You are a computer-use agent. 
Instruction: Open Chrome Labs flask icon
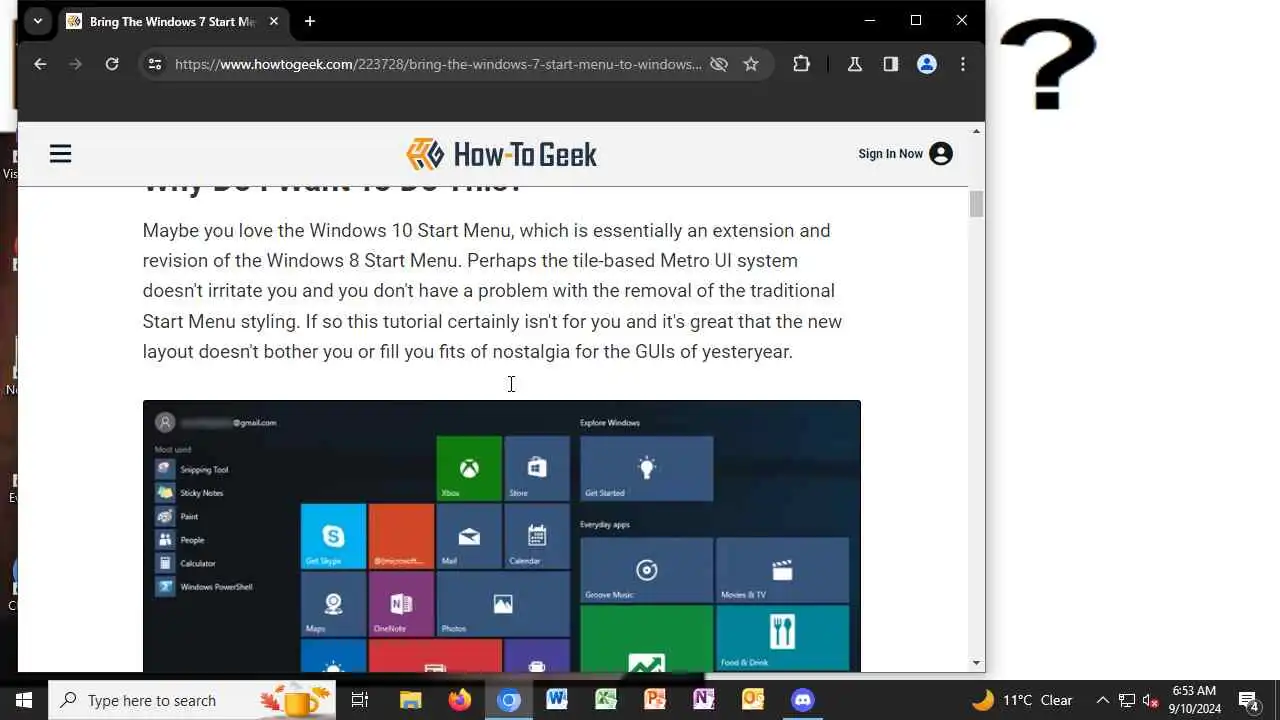pyautogui.click(x=854, y=64)
